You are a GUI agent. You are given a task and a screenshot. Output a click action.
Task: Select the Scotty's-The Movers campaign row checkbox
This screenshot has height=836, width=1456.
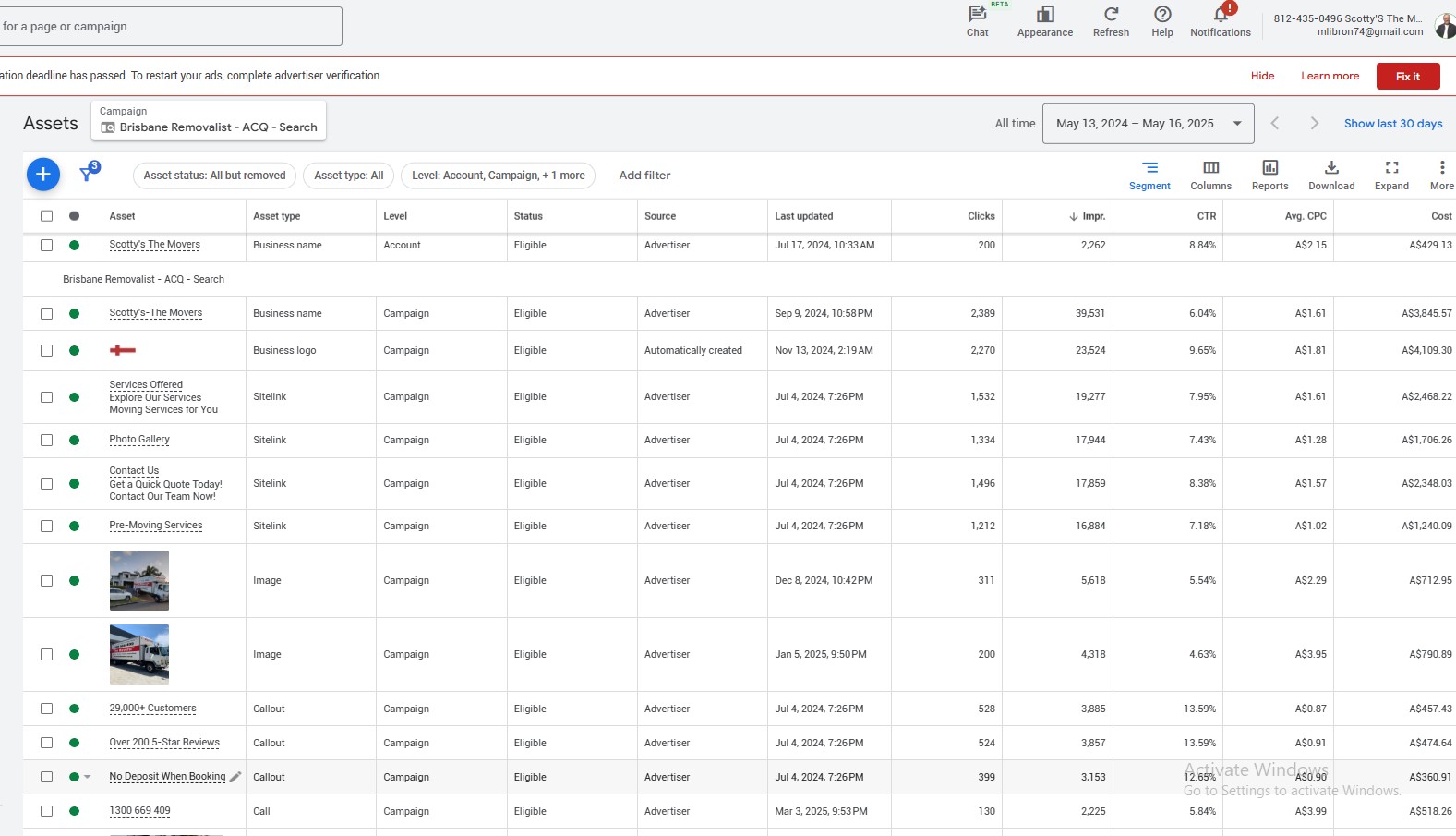(47, 314)
